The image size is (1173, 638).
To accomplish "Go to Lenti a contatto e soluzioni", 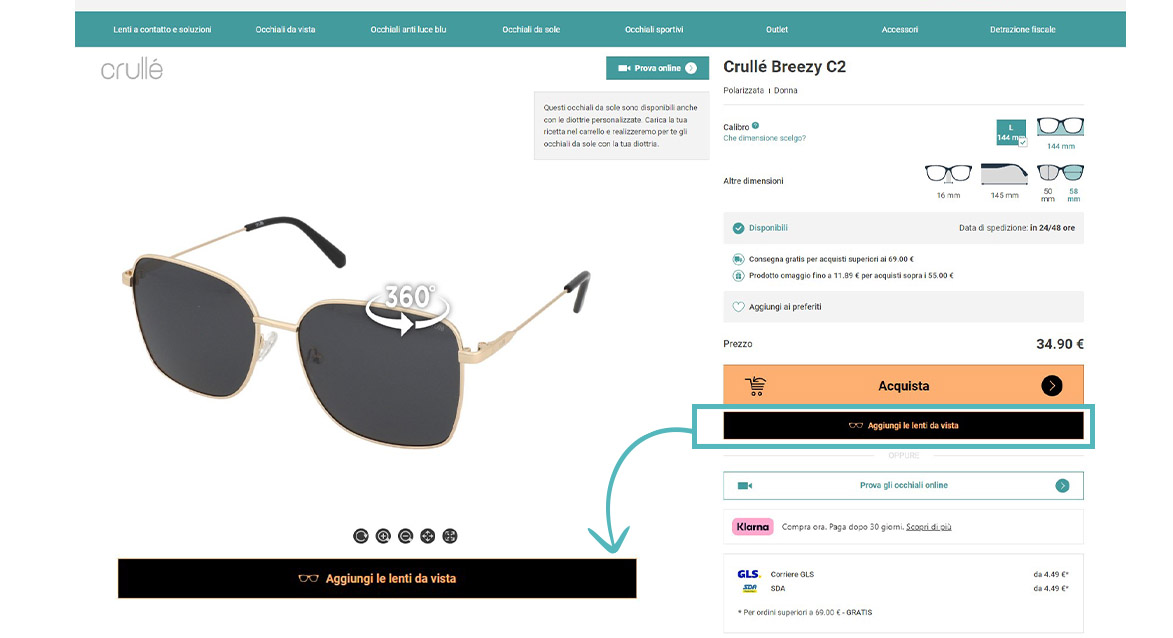I will [x=162, y=30].
